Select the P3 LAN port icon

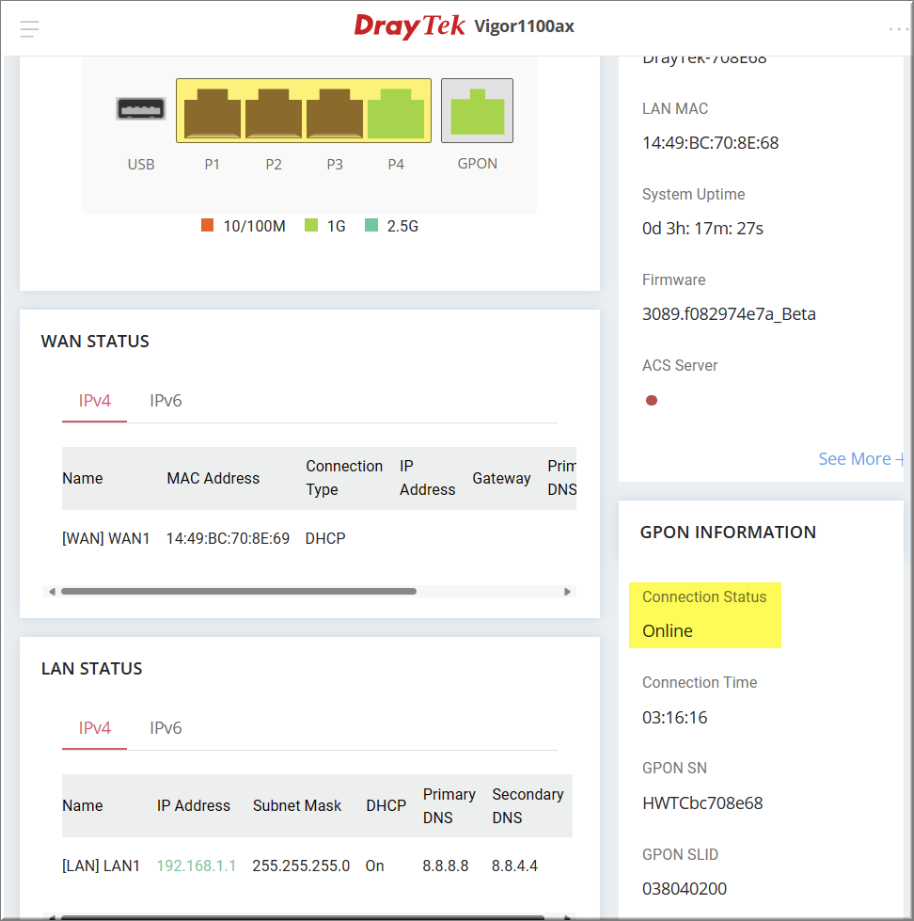click(x=334, y=113)
